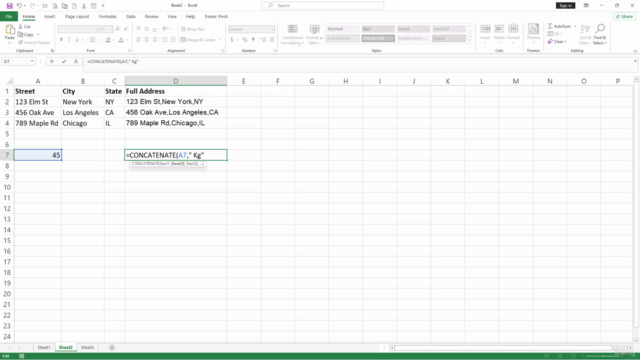Viewport: 640px width, 360px height.
Task: Switch to the Sheet1 tab
Action: tap(44, 347)
